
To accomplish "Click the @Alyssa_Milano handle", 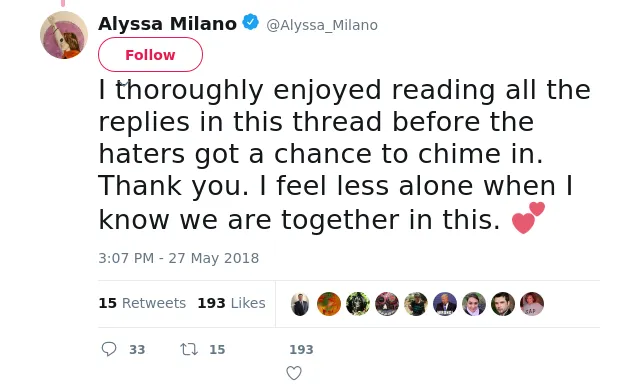I will click(x=322, y=25).
